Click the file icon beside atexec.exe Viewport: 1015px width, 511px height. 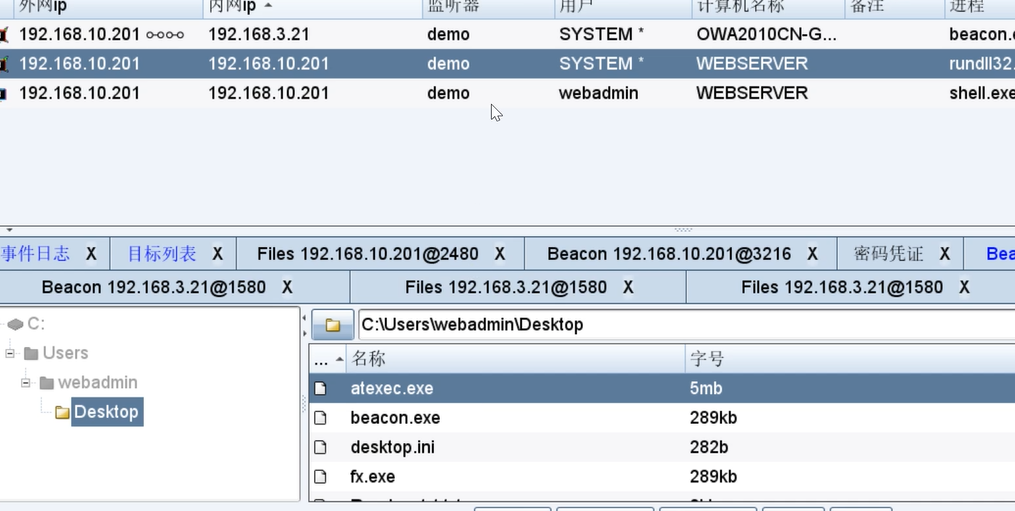(320, 388)
